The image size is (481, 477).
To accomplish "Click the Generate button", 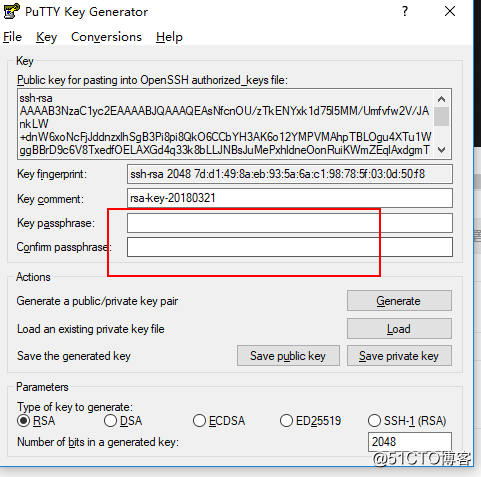I will click(399, 301).
